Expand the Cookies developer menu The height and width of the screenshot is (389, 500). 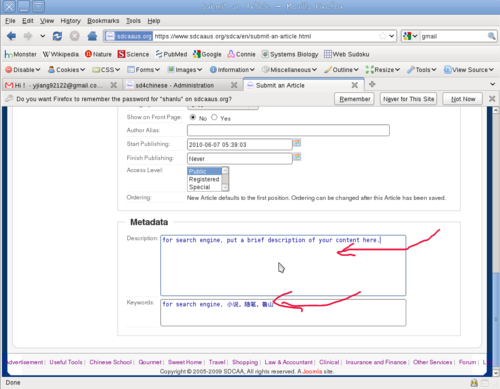(x=66, y=70)
